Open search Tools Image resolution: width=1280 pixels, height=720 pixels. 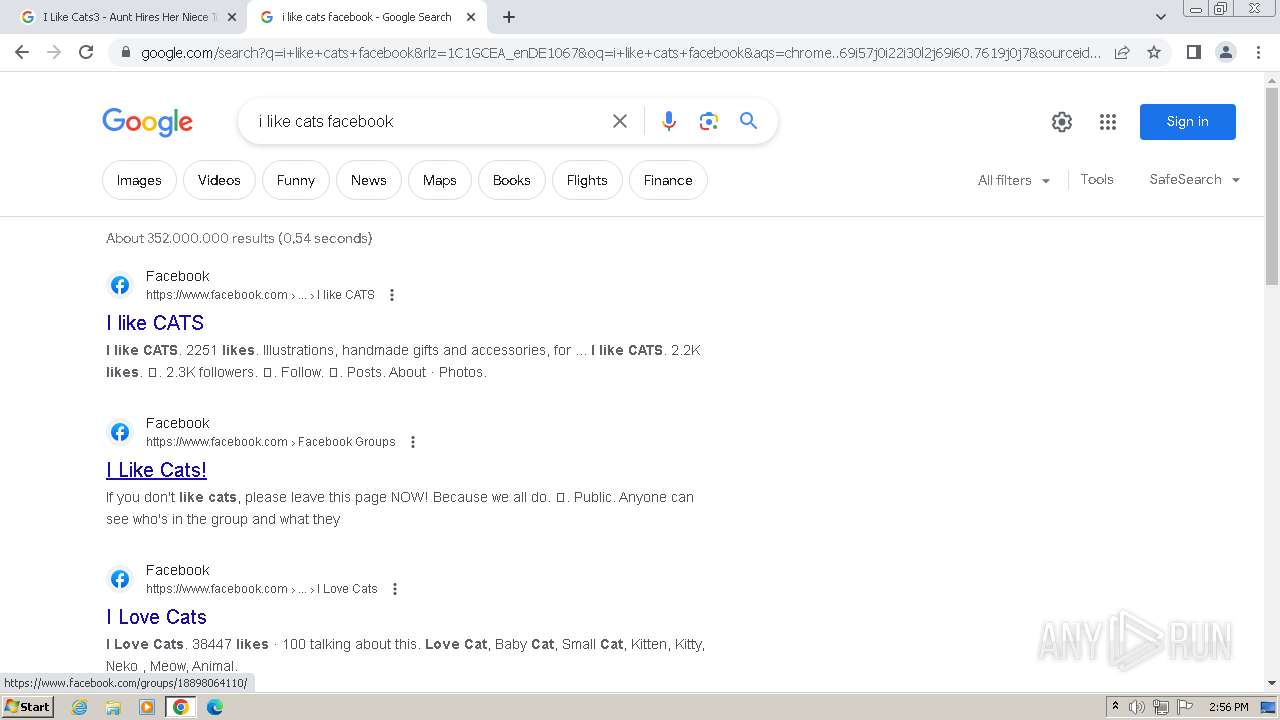coord(1097,179)
